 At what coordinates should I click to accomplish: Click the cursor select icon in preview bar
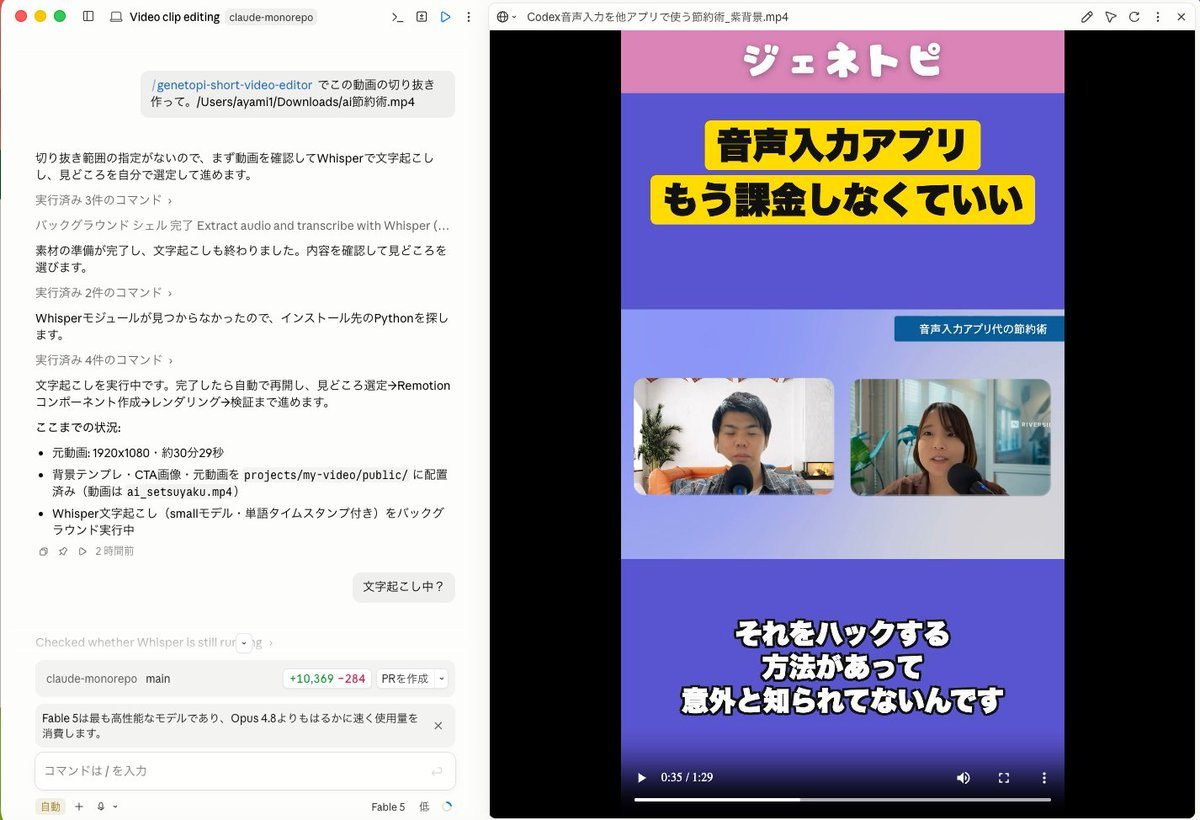point(1111,17)
